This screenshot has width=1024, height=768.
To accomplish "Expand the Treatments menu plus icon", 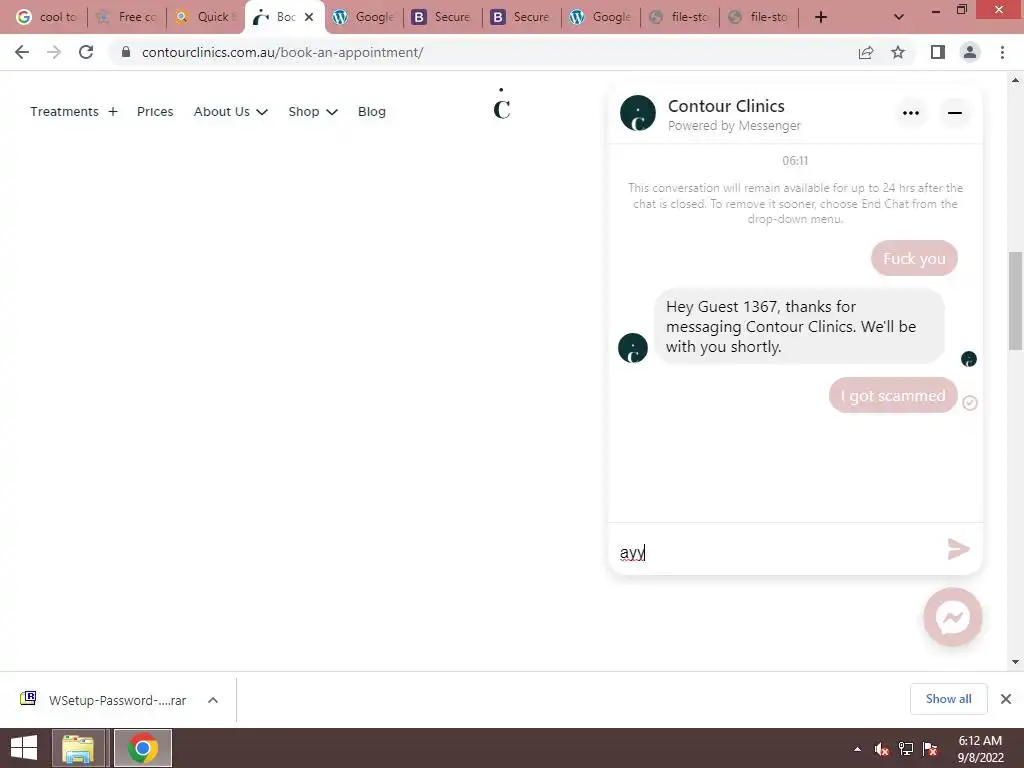I will (x=113, y=112).
